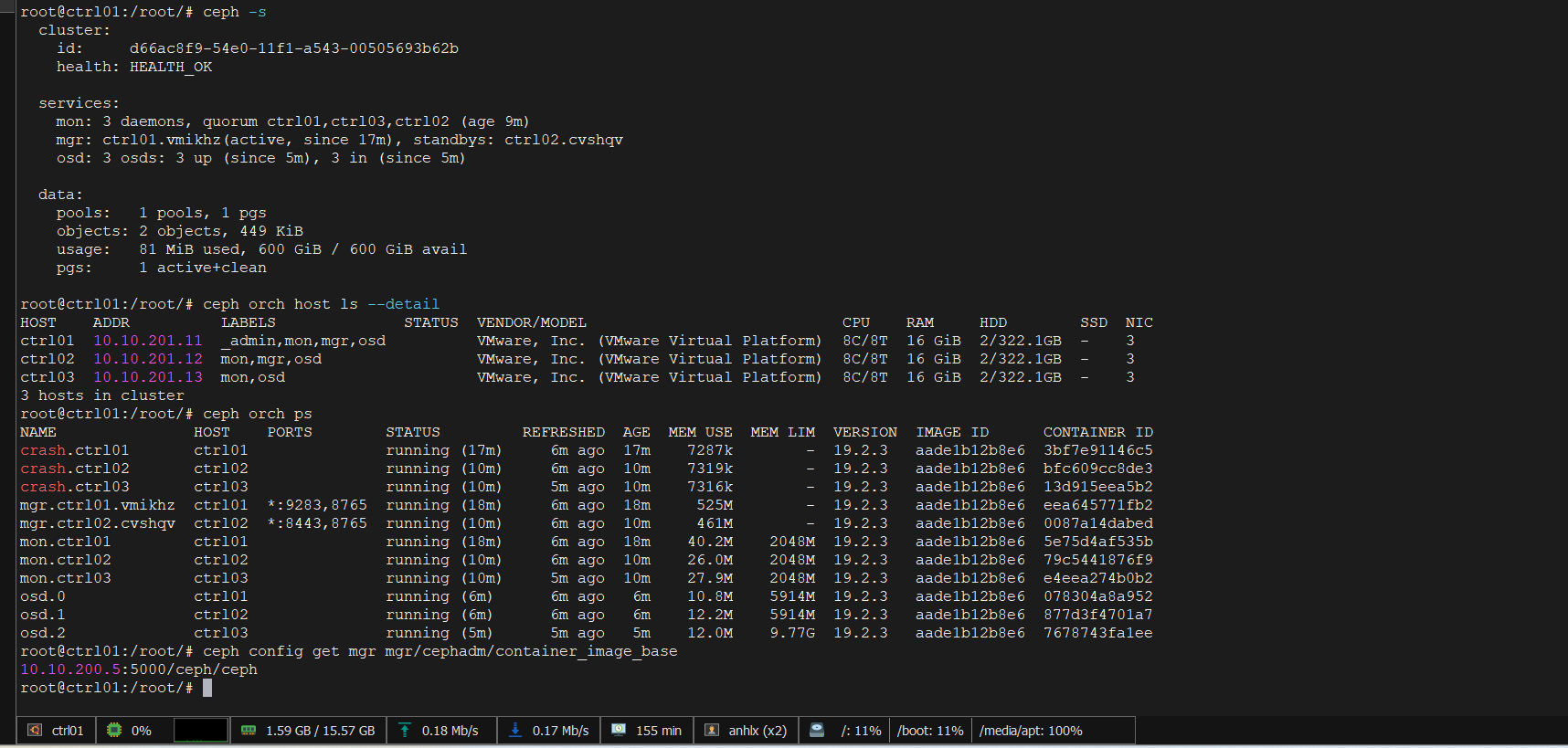
Task: Click the '3 hosts in cluster' summary line
Action: click(x=102, y=395)
